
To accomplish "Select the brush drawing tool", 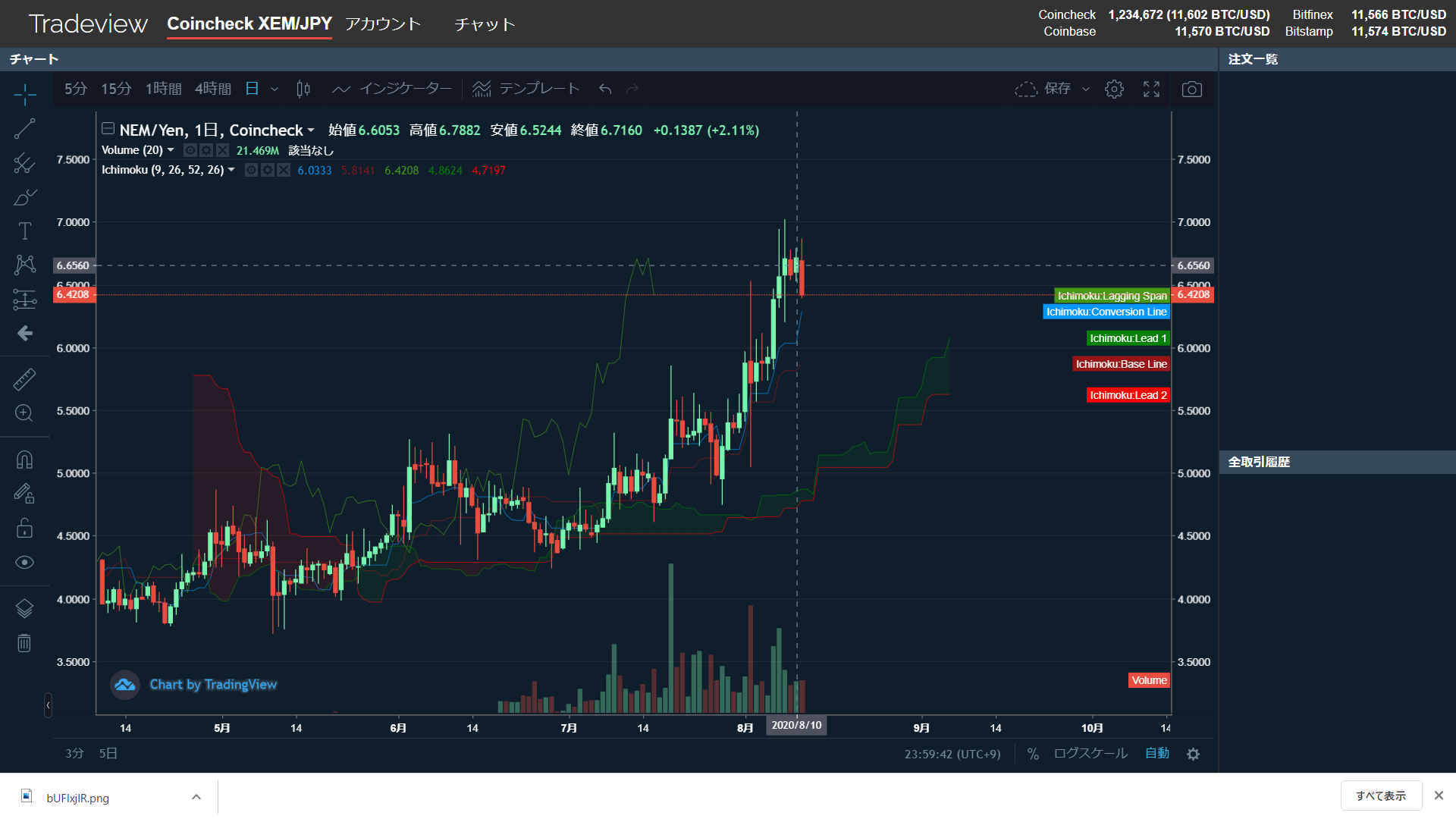I will tap(24, 197).
